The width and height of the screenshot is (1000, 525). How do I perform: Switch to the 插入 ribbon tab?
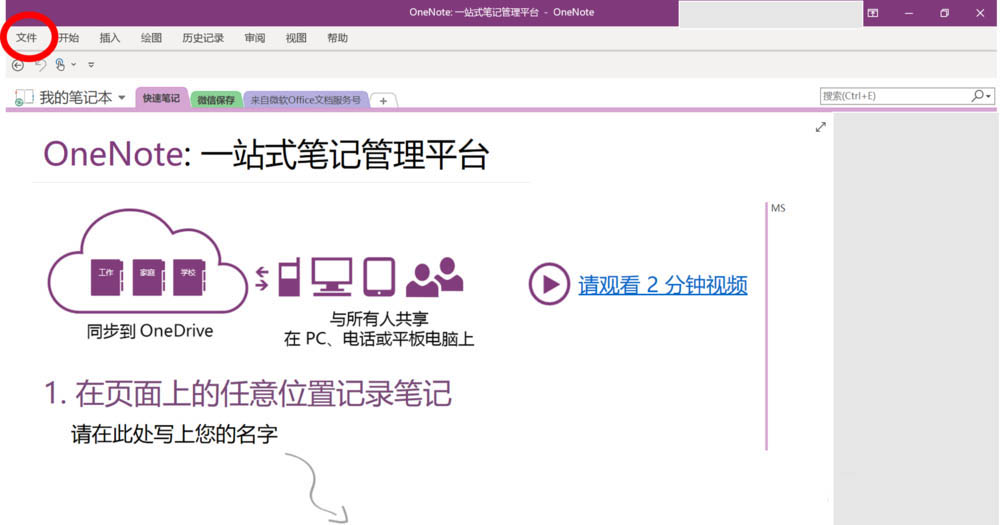pyautogui.click(x=109, y=38)
